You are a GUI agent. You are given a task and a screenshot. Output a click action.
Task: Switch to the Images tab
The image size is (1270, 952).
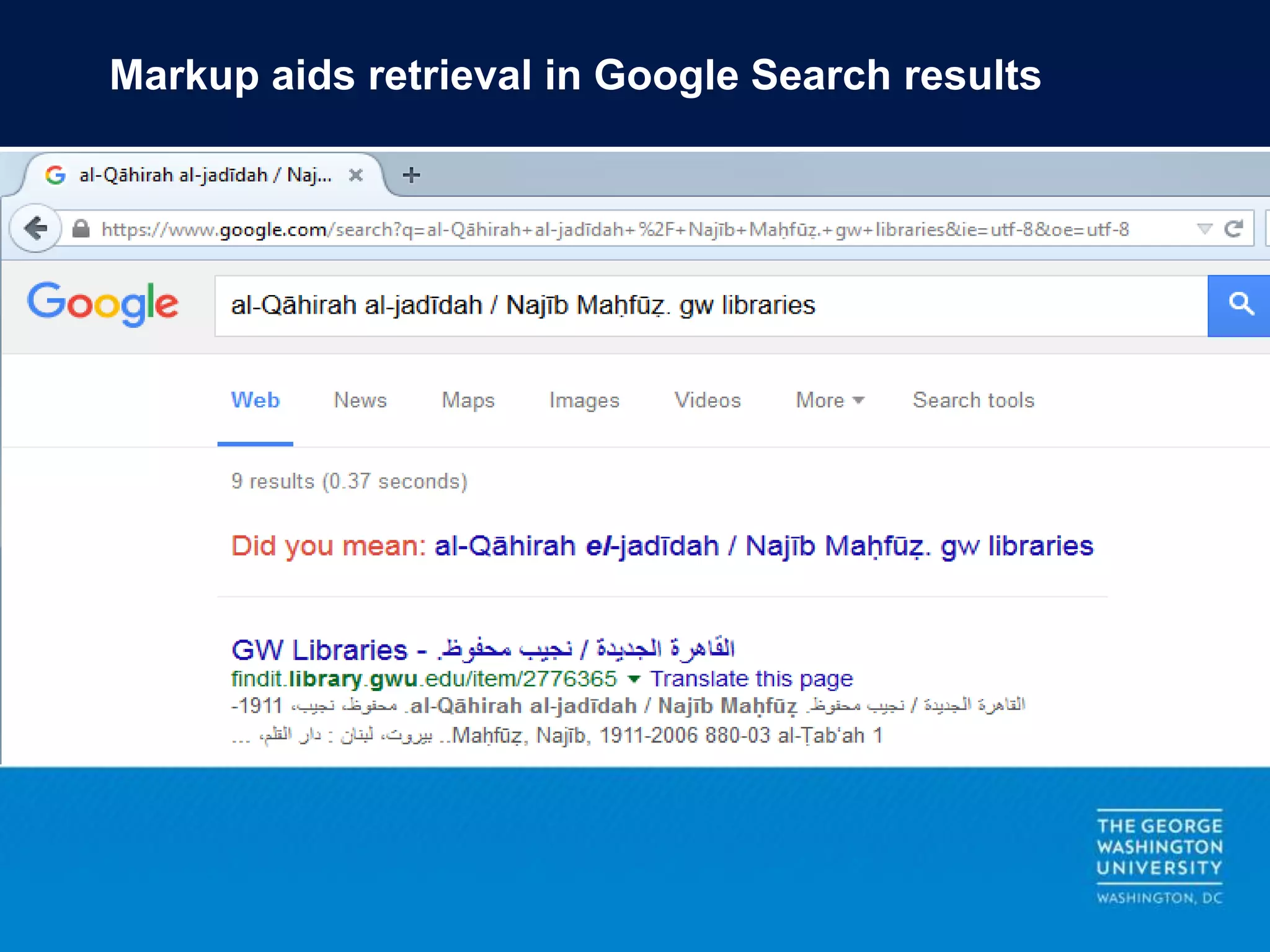584,400
